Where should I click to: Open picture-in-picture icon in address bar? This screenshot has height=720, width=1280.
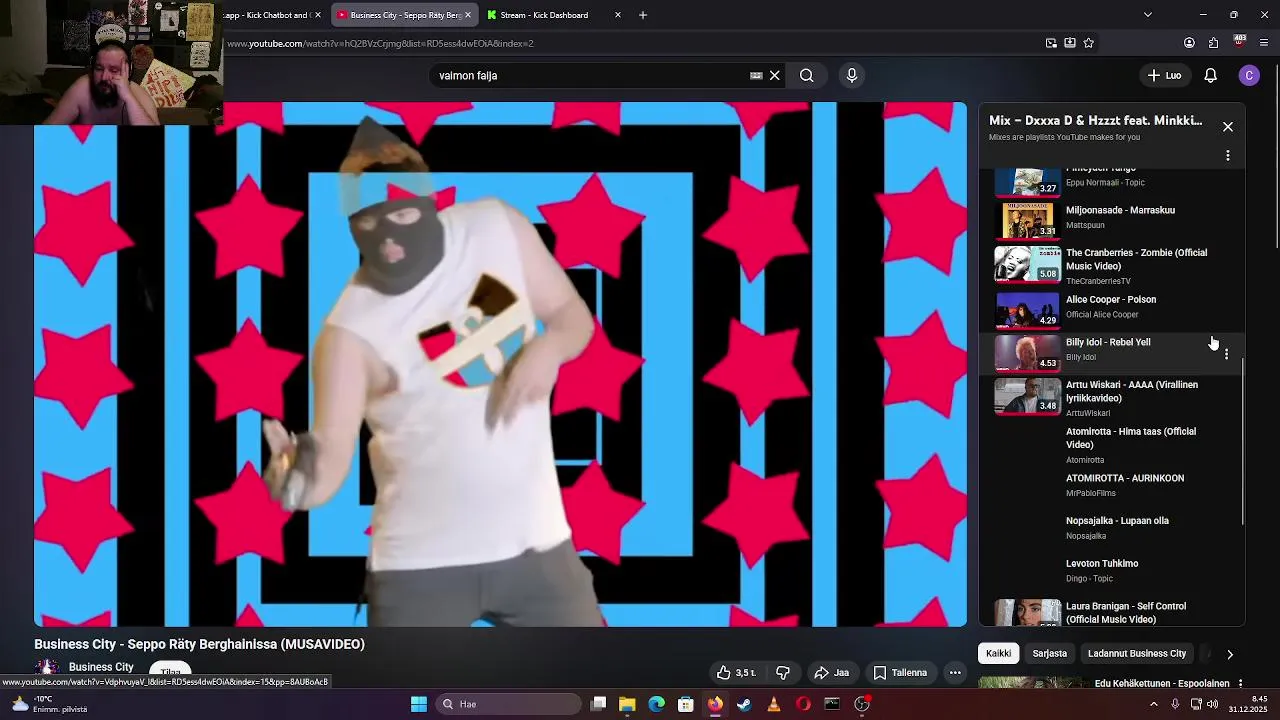tap(1051, 43)
